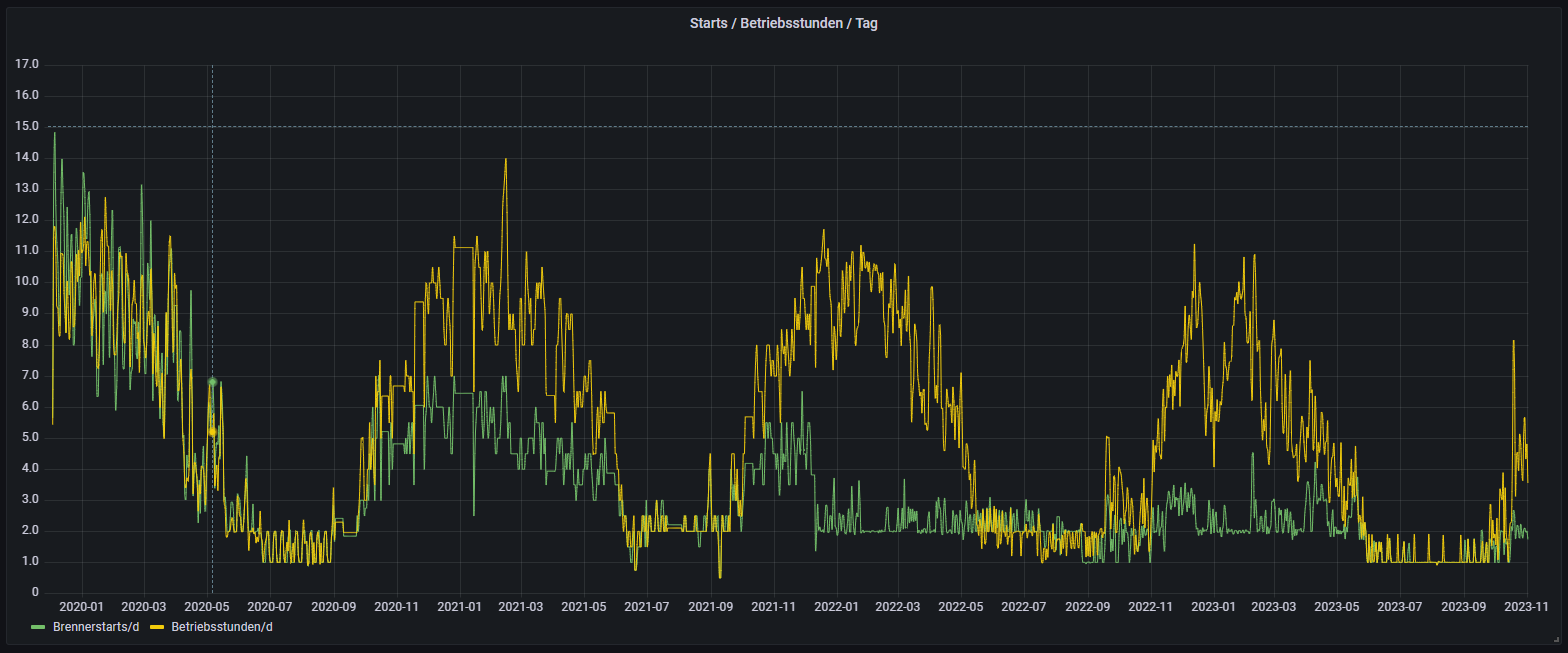Click the panel resize handle in bottom-right corner
Screen dimensions: 1568x653
1555,640
